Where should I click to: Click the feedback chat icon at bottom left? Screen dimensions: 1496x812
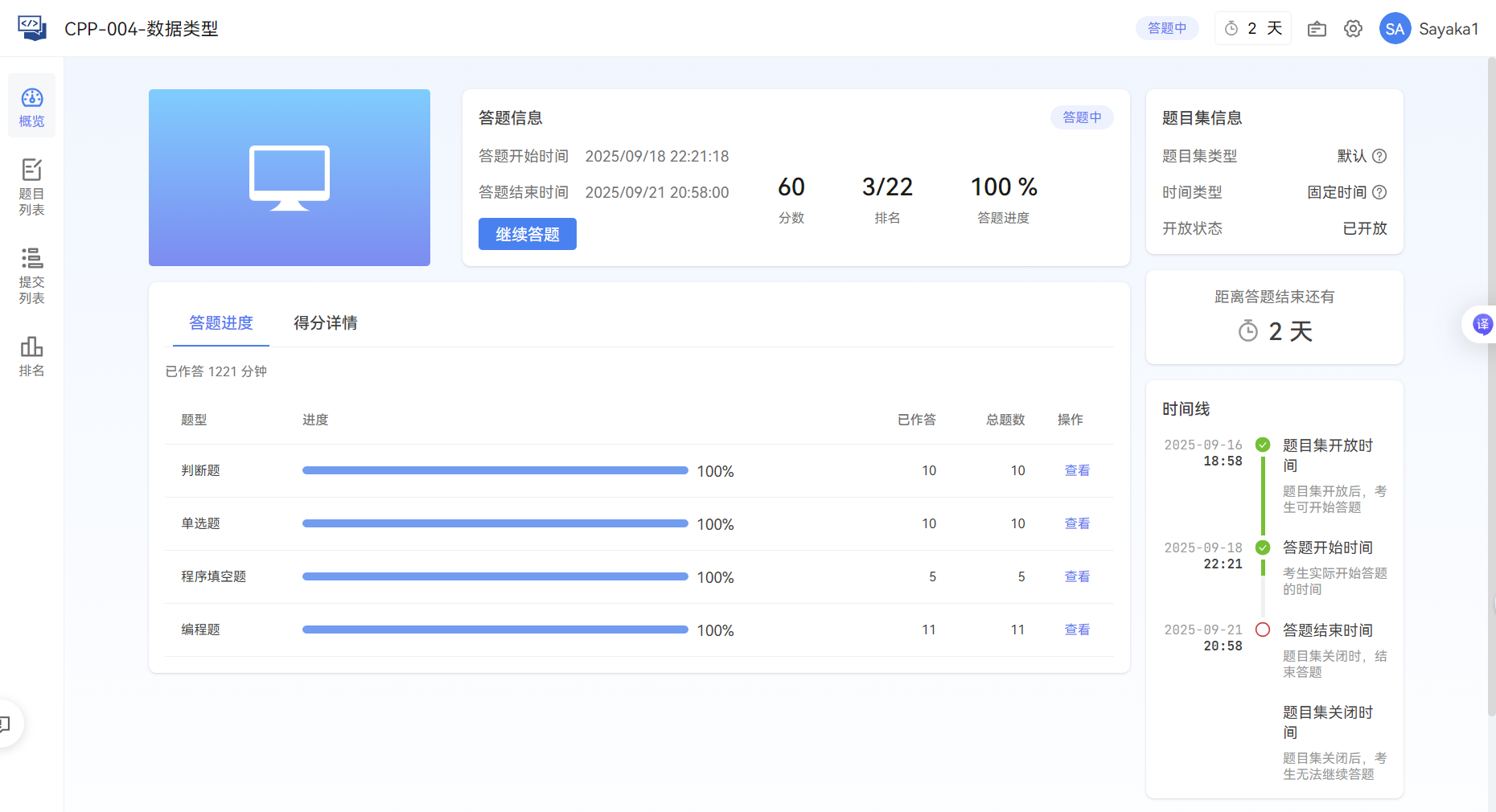pos(6,724)
